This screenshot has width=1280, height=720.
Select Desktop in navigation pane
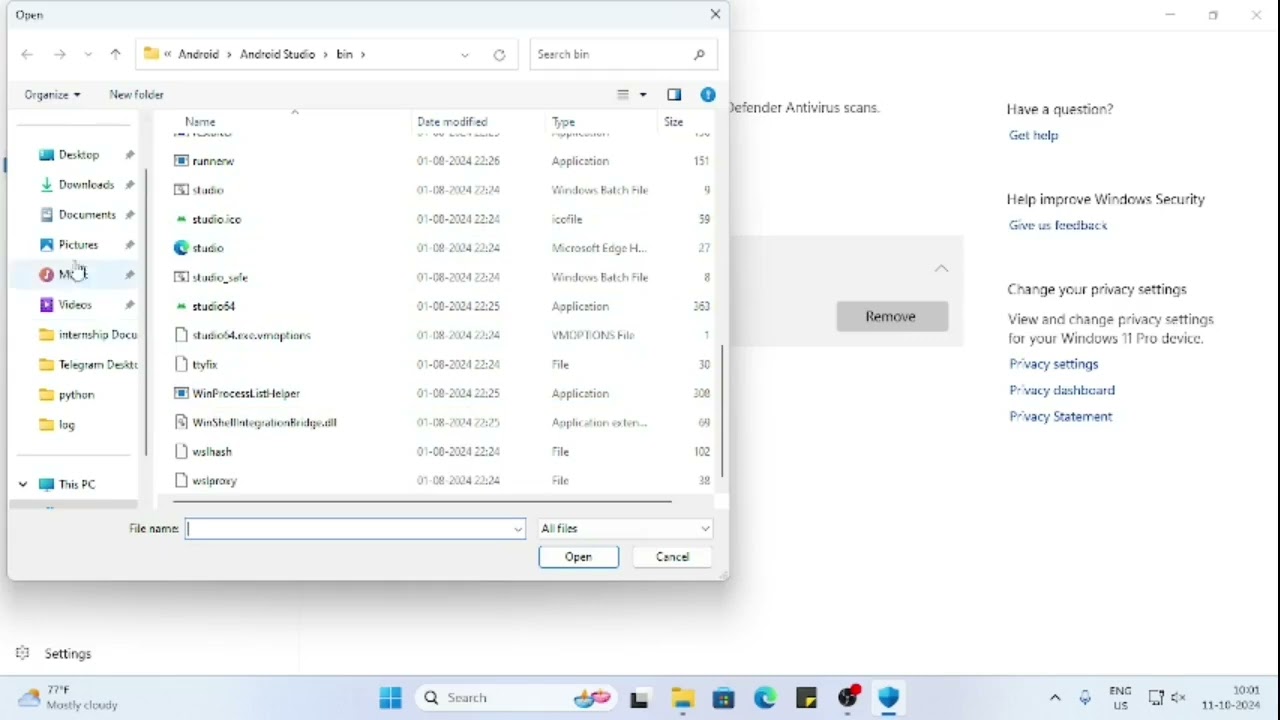(79, 155)
